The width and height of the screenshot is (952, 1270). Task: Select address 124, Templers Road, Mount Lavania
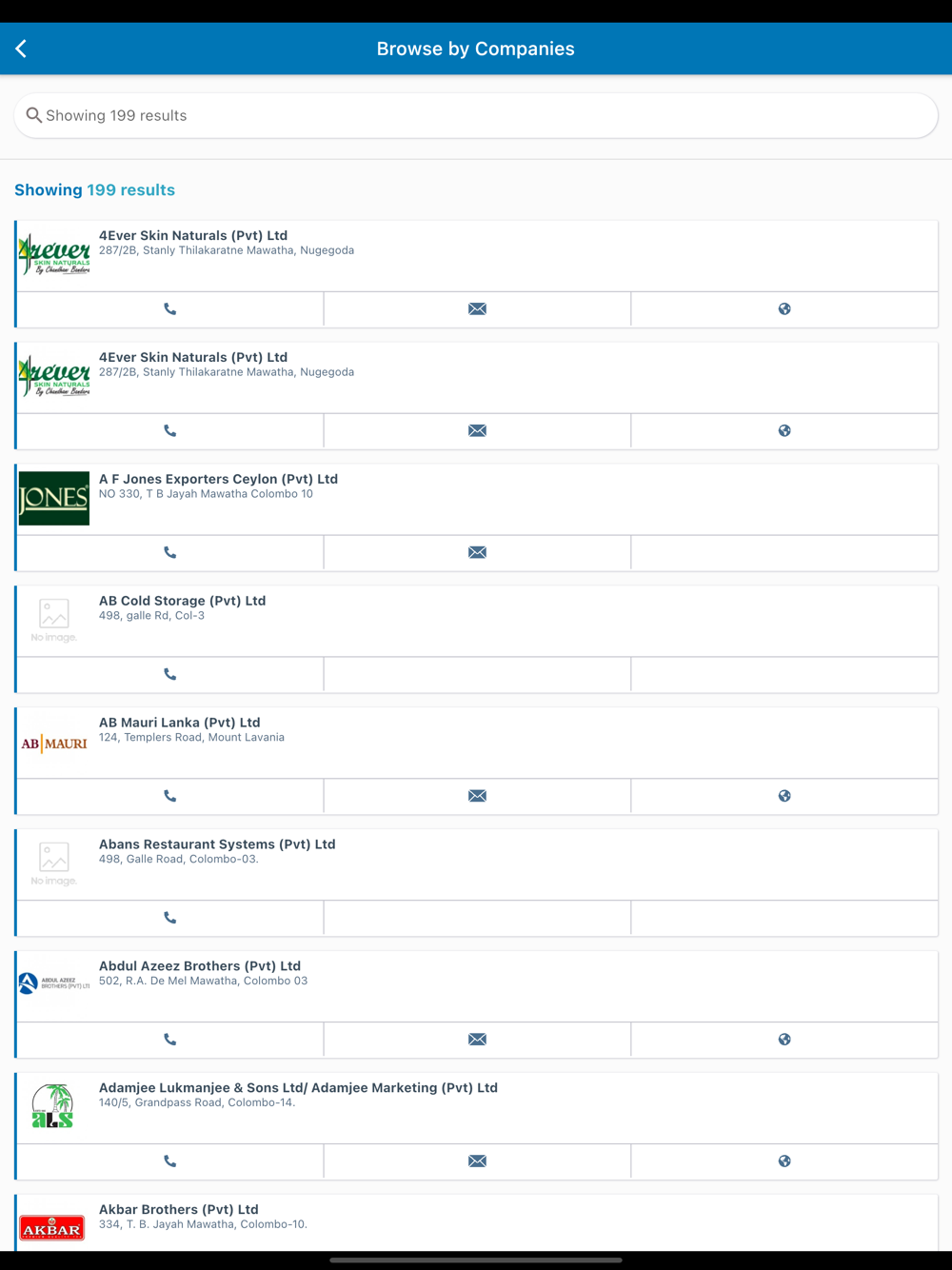point(191,738)
